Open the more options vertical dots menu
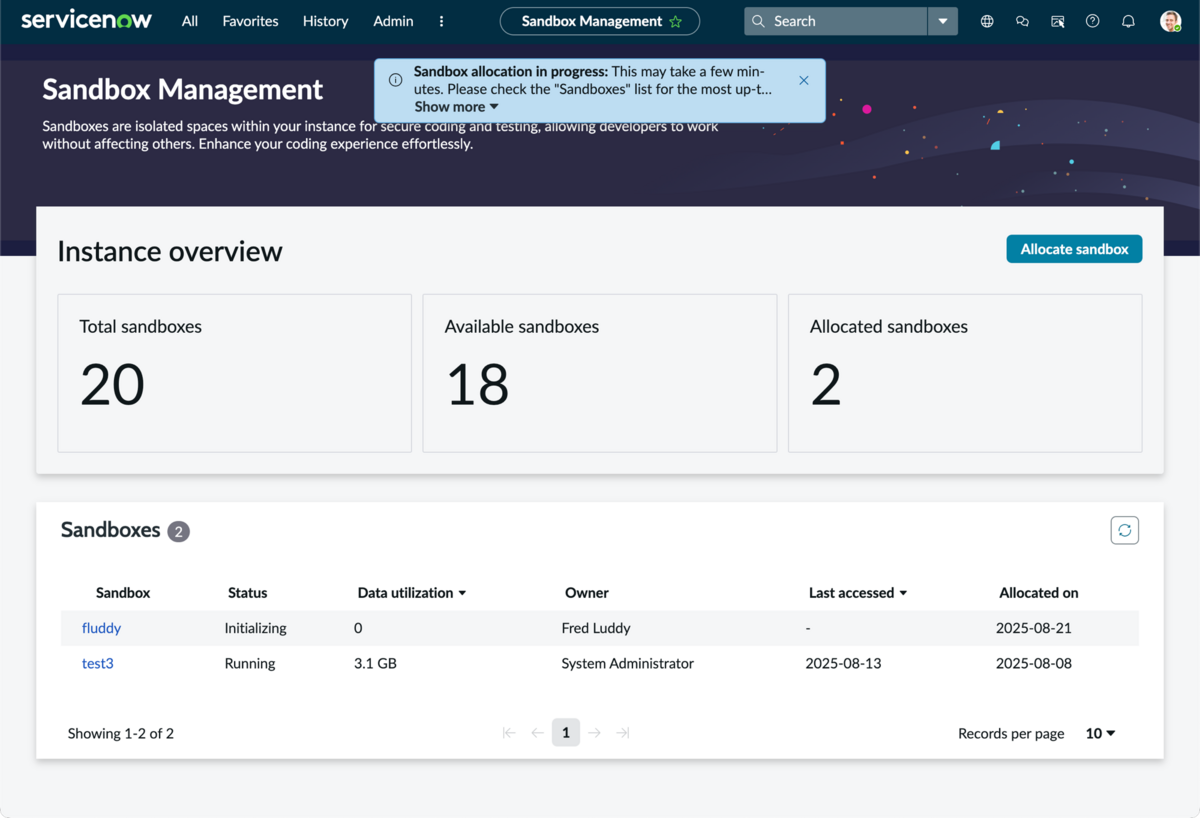The image size is (1200, 818). pyautogui.click(x=442, y=21)
